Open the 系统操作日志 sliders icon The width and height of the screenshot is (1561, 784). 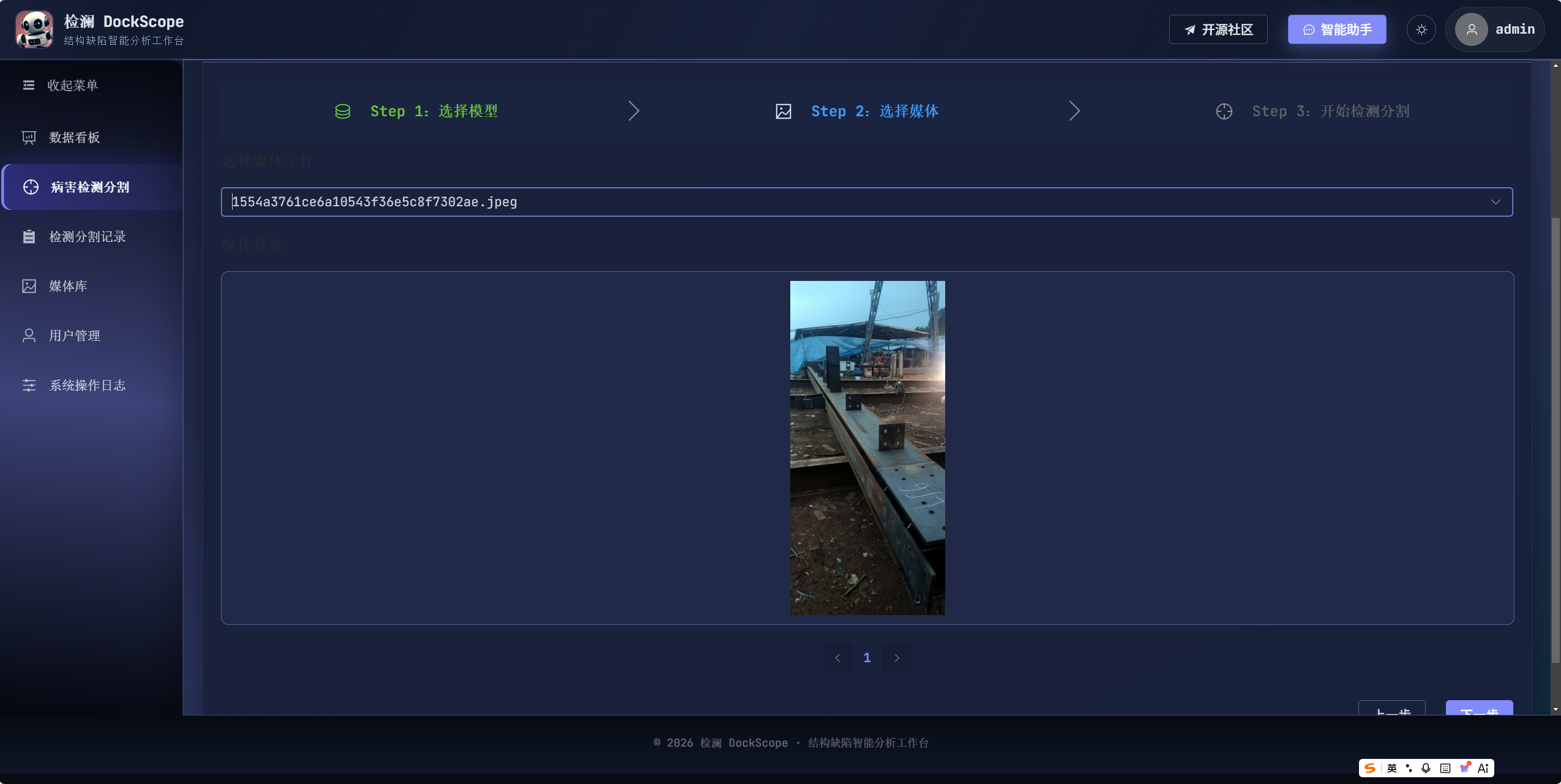(29, 386)
